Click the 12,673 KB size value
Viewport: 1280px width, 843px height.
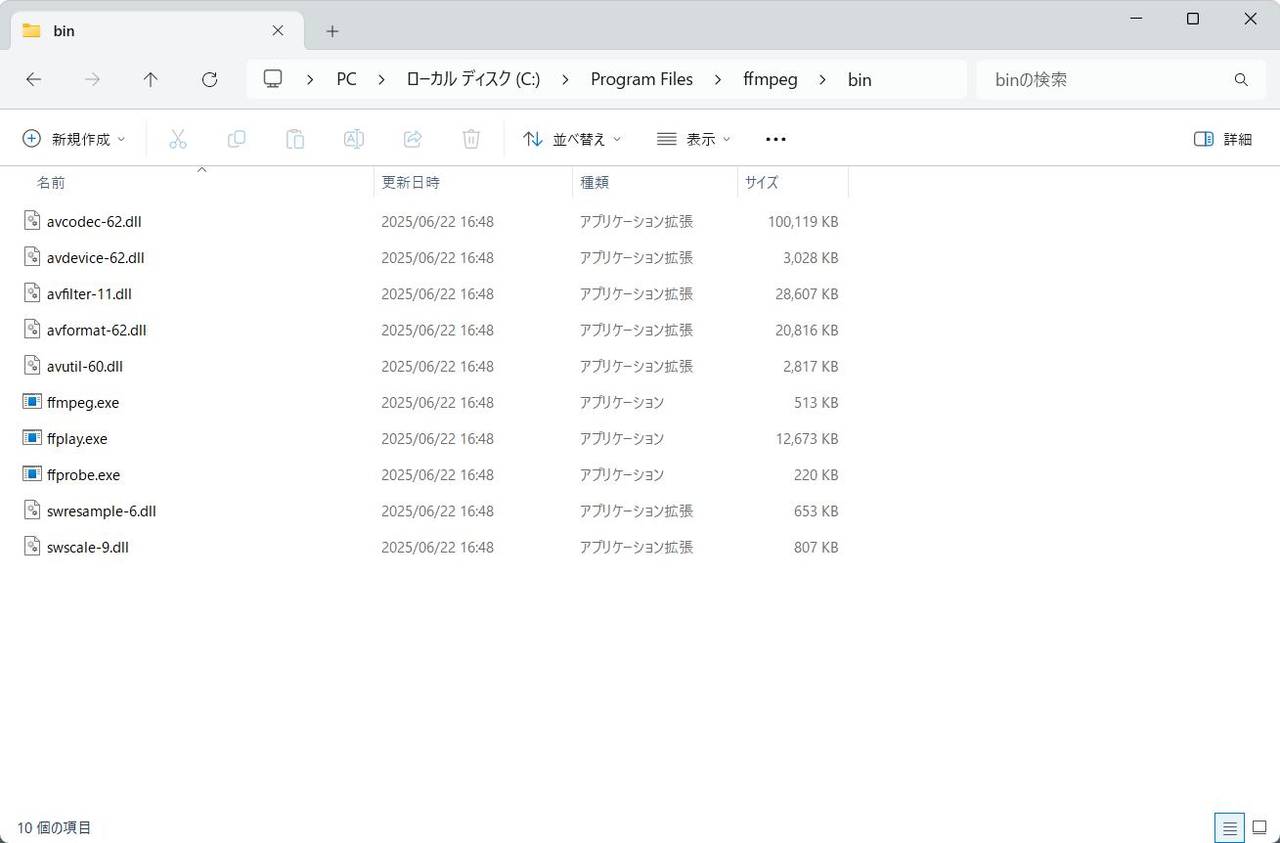[807, 438]
